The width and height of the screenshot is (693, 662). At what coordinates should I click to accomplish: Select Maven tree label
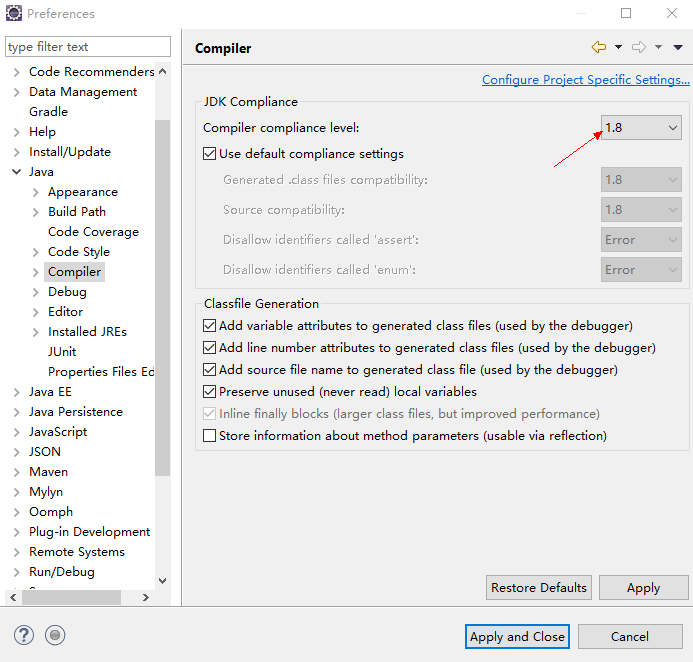[x=49, y=472]
